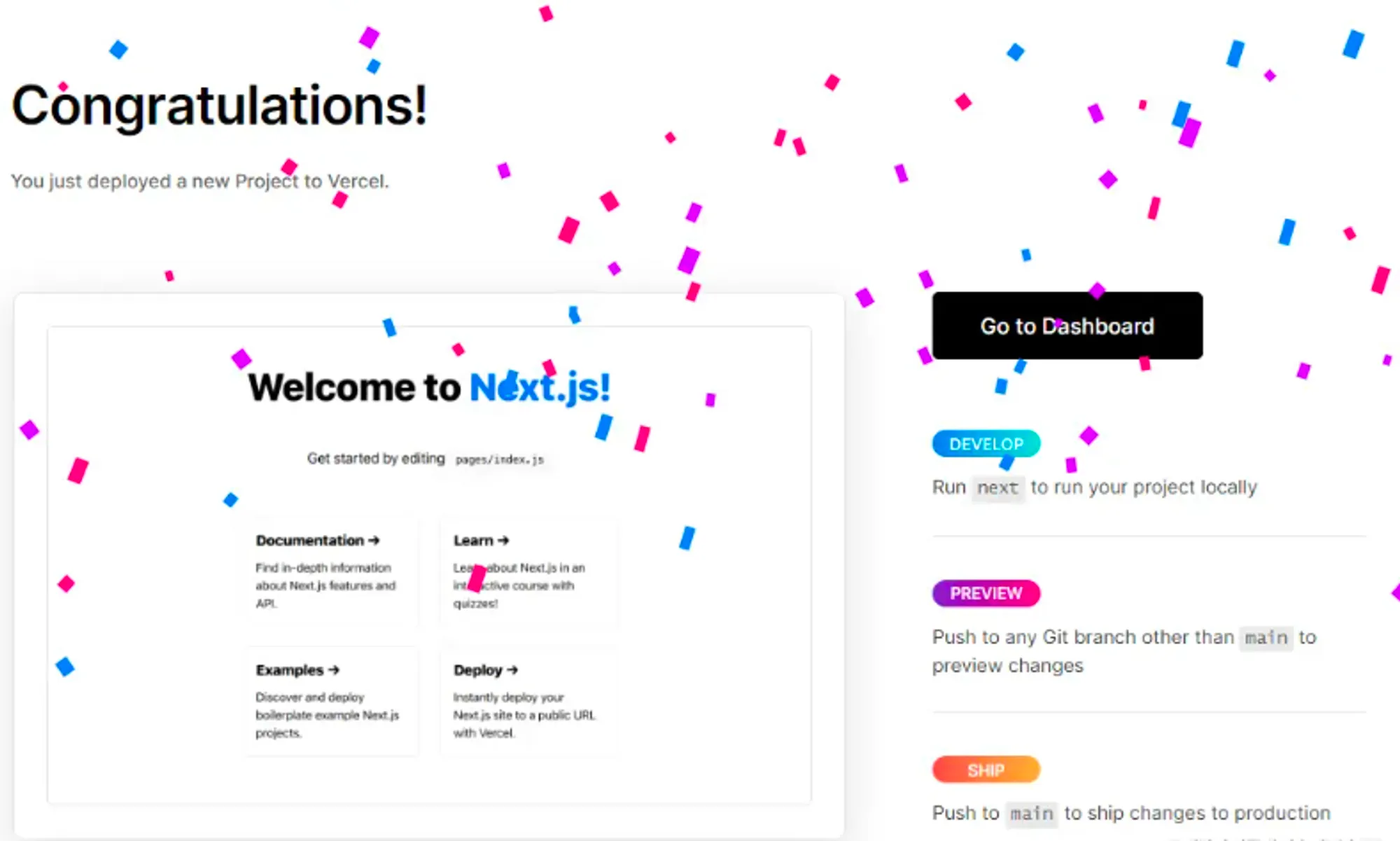Click the orange SHIP badge

pos(986,770)
